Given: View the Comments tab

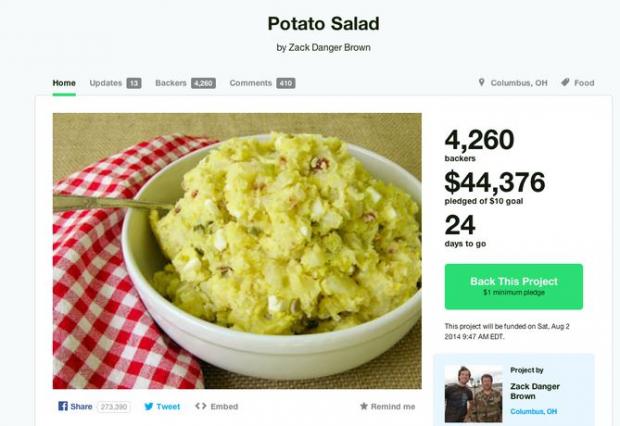Looking at the screenshot, I should [x=251, y=83].
